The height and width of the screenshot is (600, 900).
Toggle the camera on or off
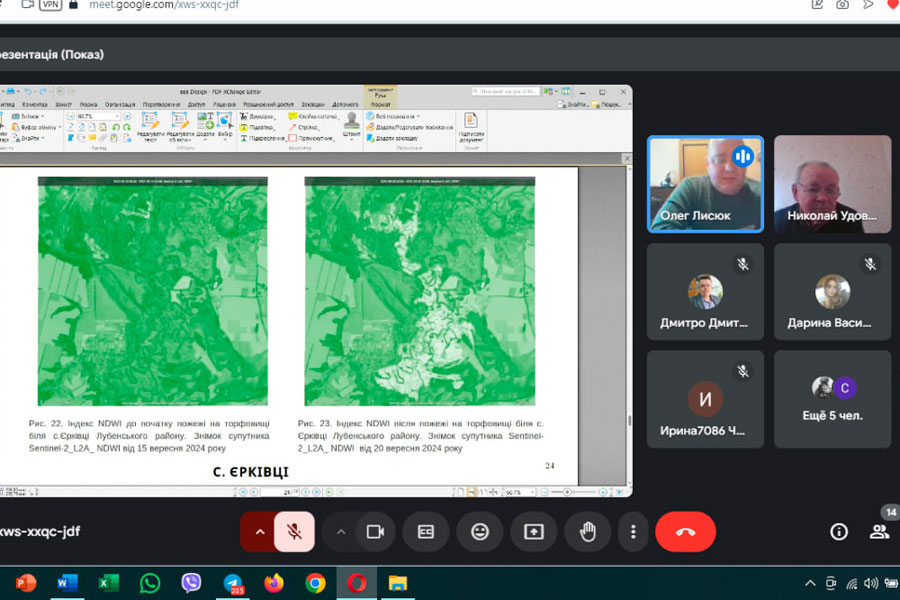pos(375,532)
